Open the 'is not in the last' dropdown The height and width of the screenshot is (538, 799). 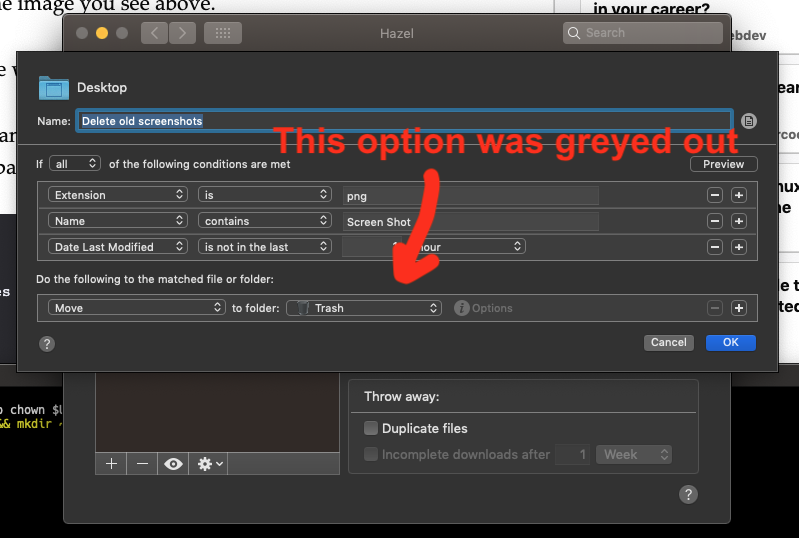click(x=265, y=247)
